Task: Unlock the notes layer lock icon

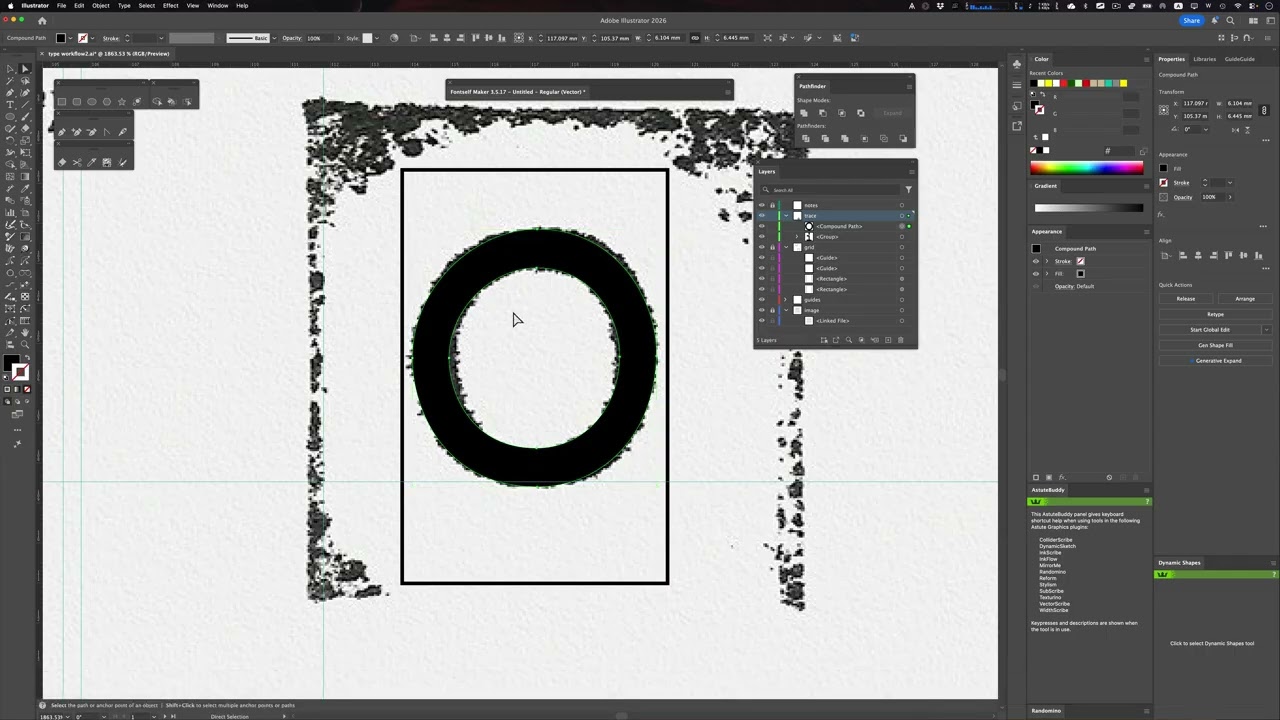Action: pos(772,205)
